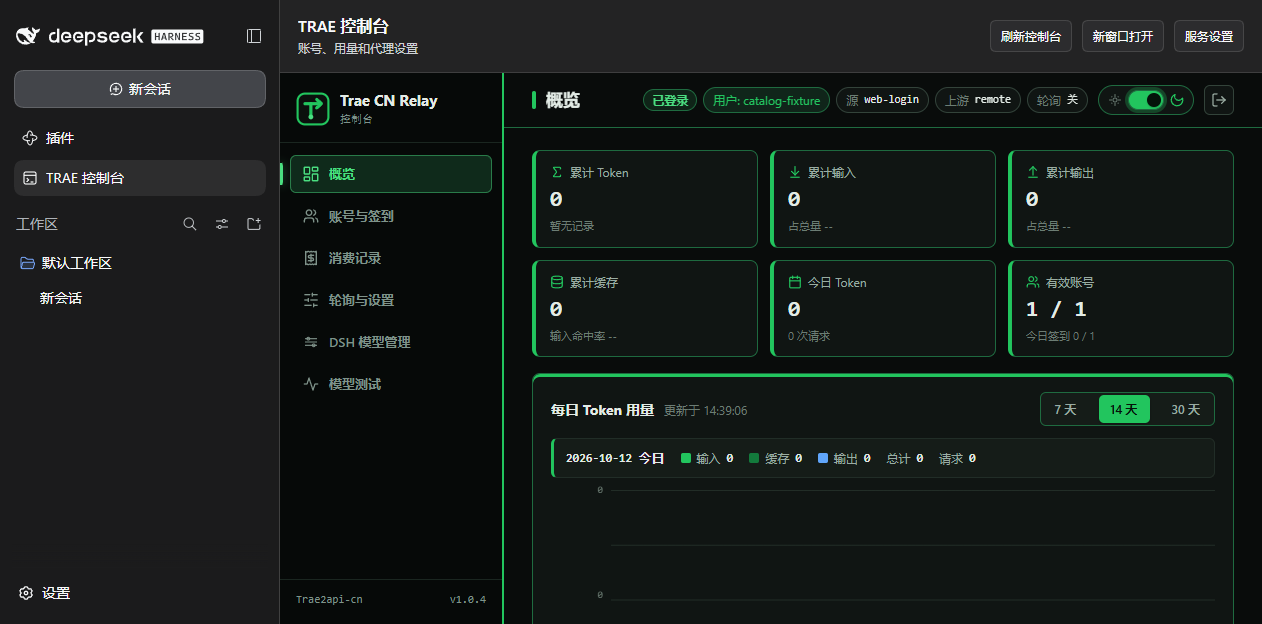Click the blue 输出 legend swatch

click(x=823, y=458)
